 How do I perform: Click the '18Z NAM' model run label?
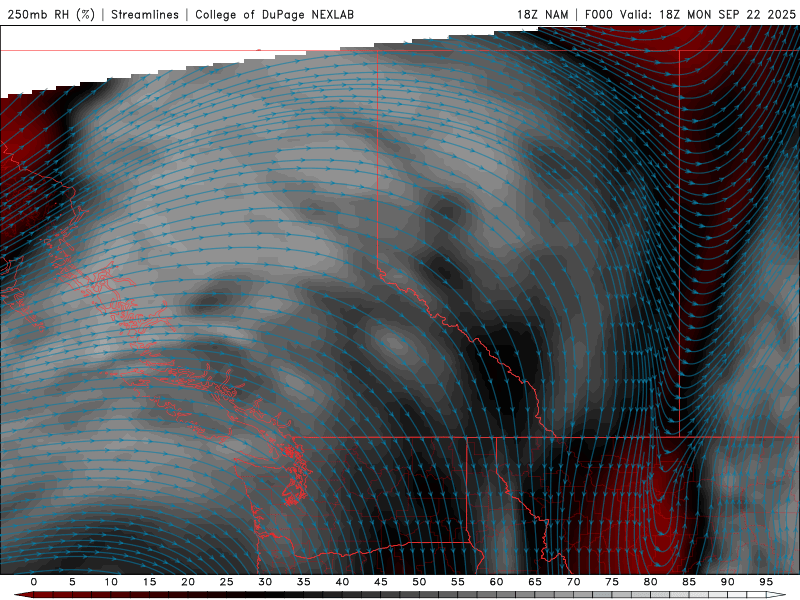[542, 14]
